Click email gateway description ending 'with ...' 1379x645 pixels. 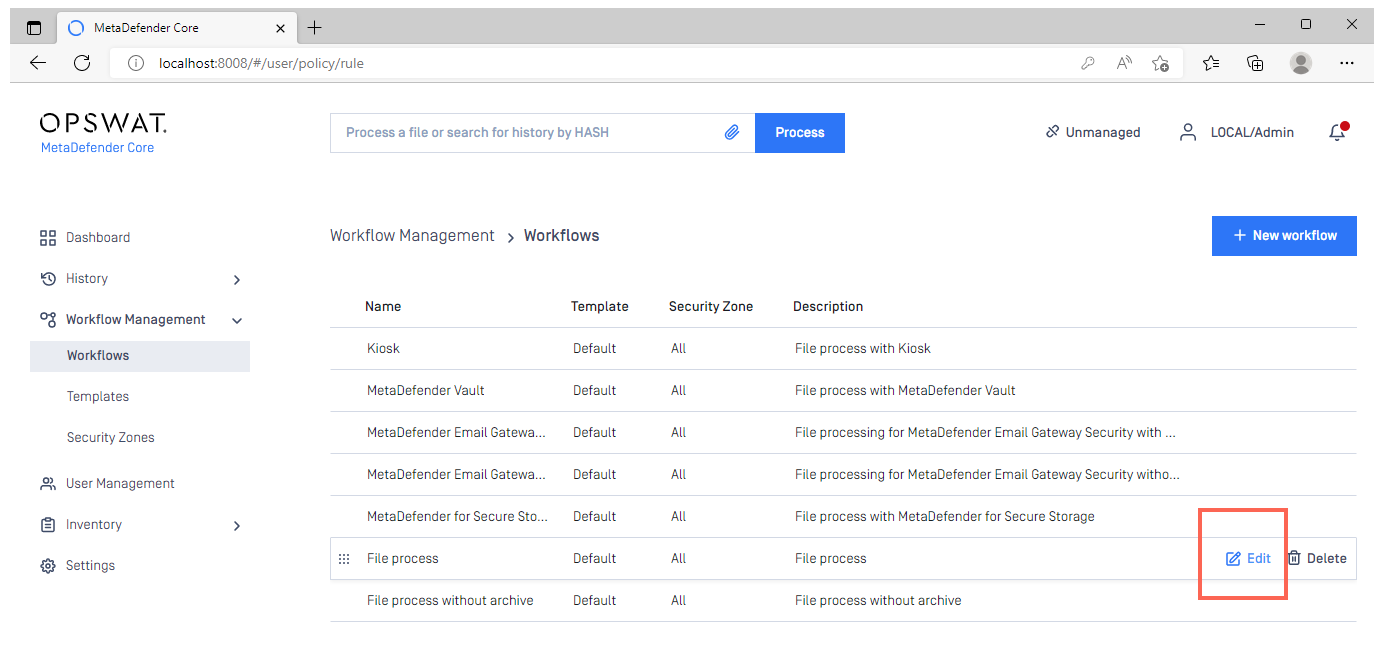985,433
